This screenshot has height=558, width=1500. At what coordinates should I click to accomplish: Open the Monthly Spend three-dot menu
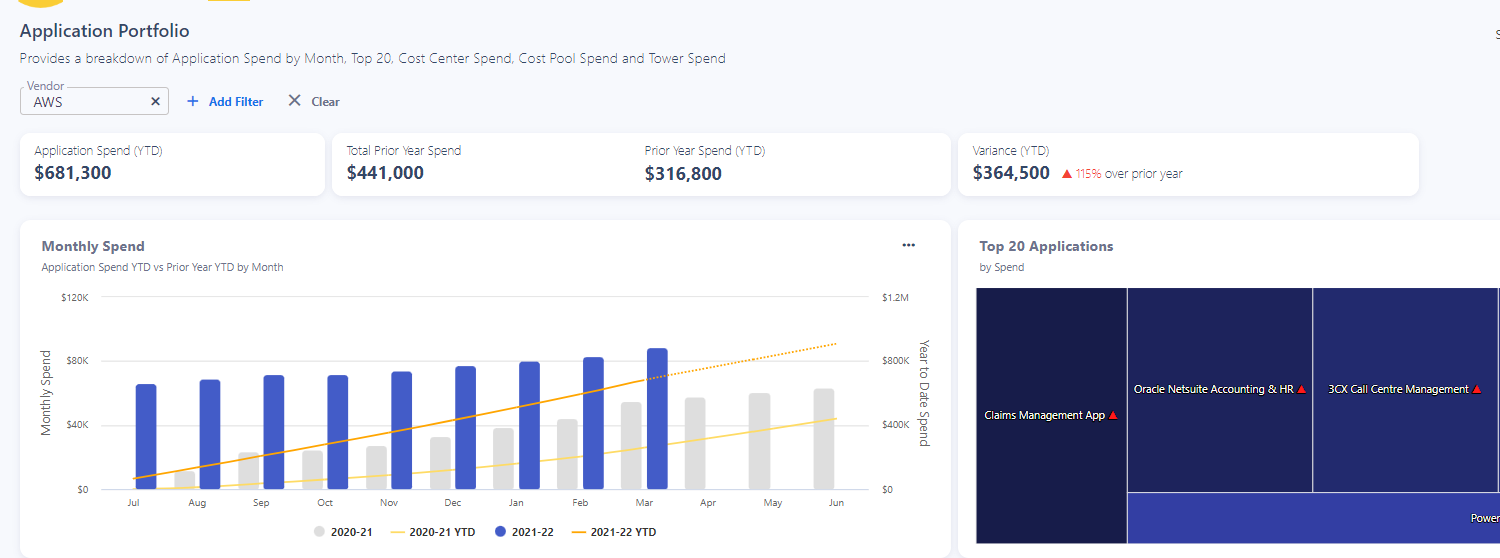click(x=908, y=245)
